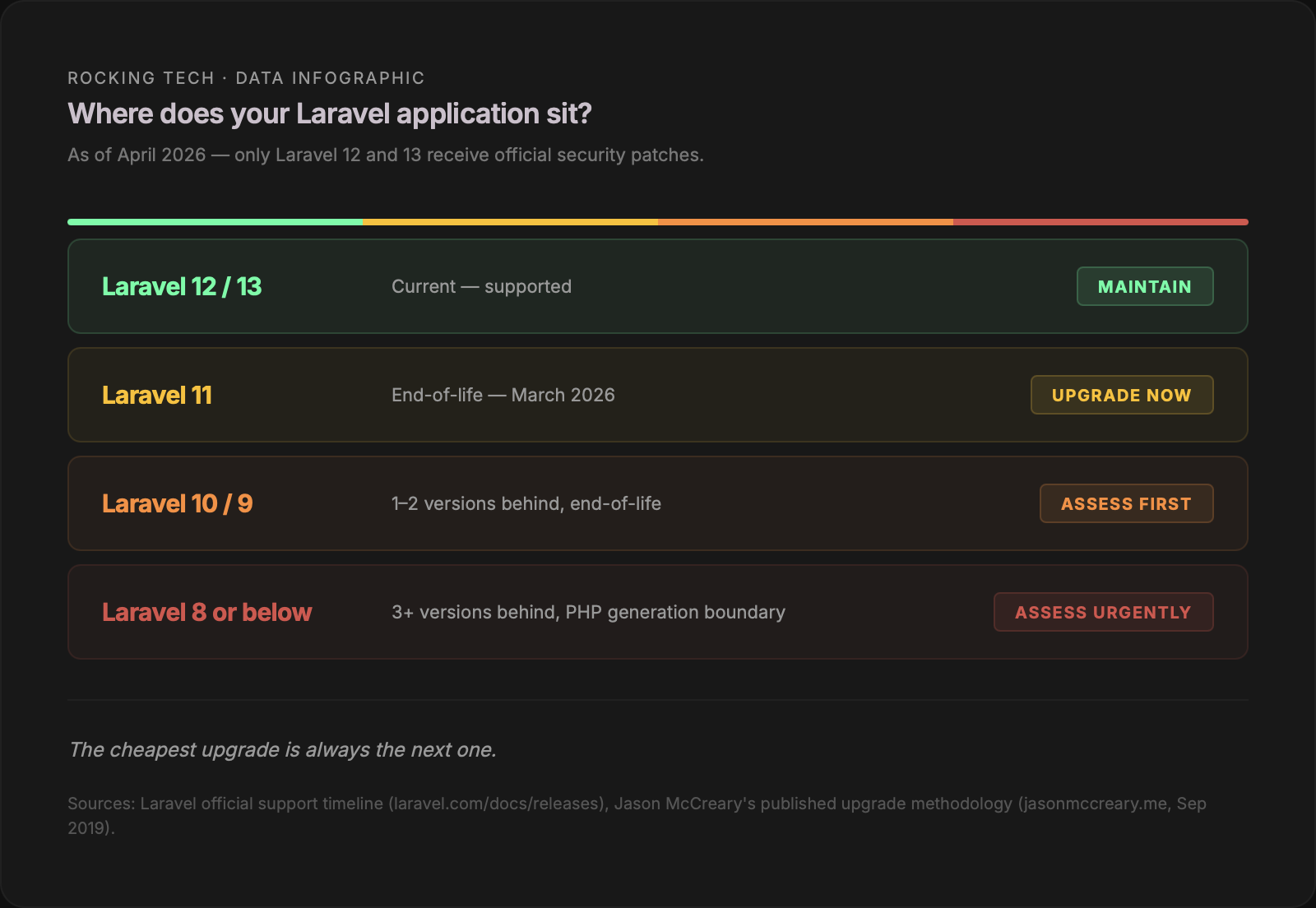Click the End-of-life March 2026 description

point(503,395)
